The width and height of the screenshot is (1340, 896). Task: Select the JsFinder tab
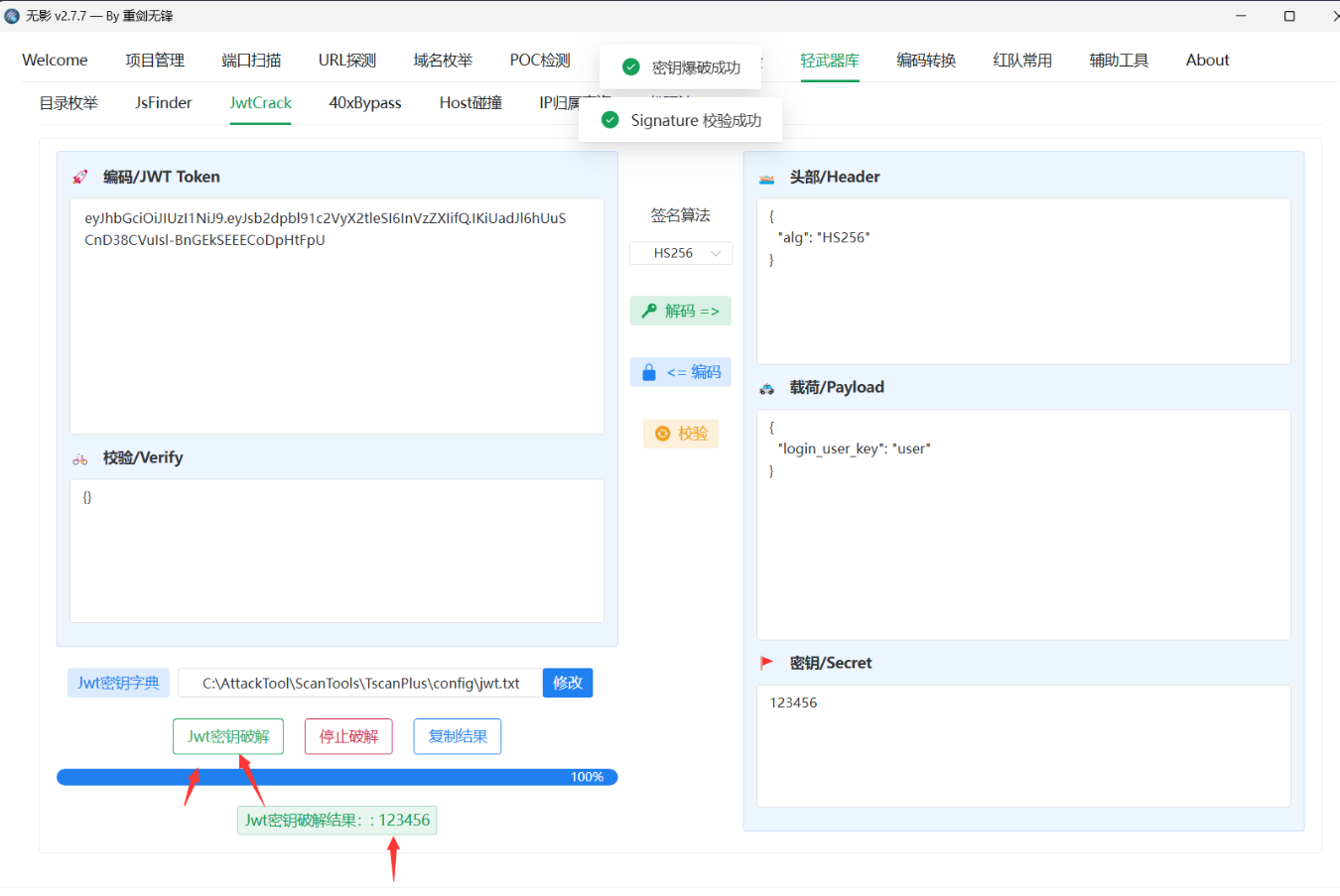(x=164, y=103)
